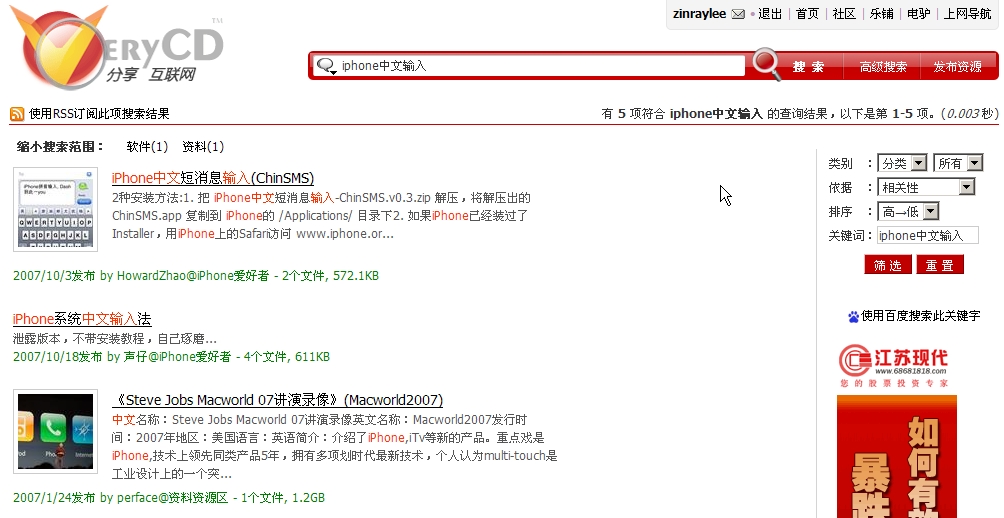Click the 关键词 keyword input field
Image resolution: width=1004 pixels, height=518 pixels.
928,236
